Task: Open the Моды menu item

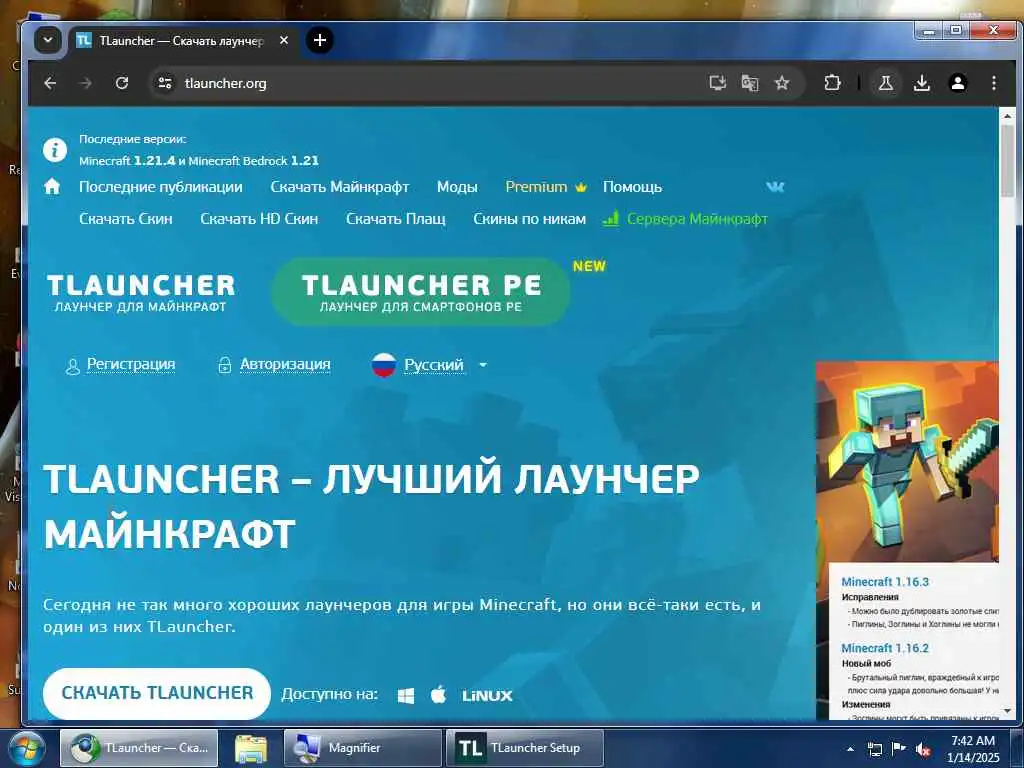Action: [457, 187]
